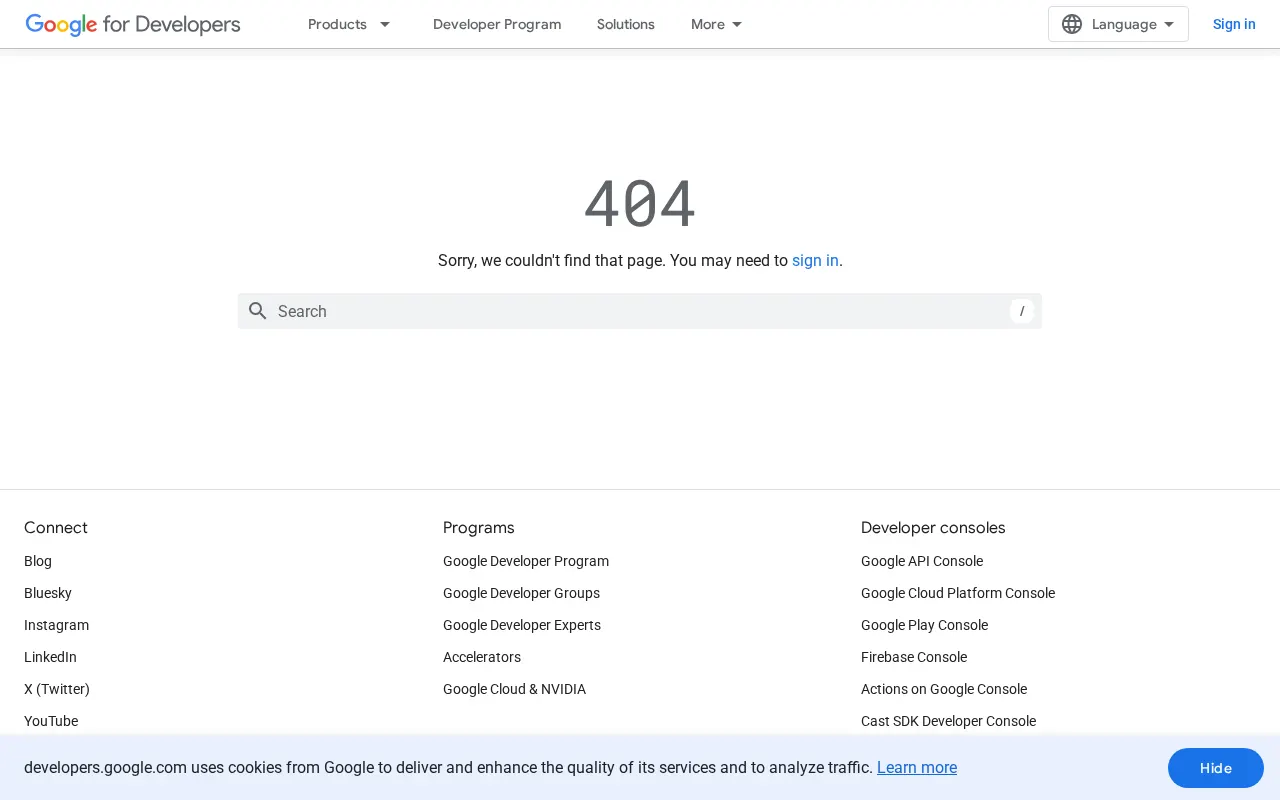Viewport: 1280px width, 800px height.
Task: Click the Developer consoles heading
Action: point(933,527)
